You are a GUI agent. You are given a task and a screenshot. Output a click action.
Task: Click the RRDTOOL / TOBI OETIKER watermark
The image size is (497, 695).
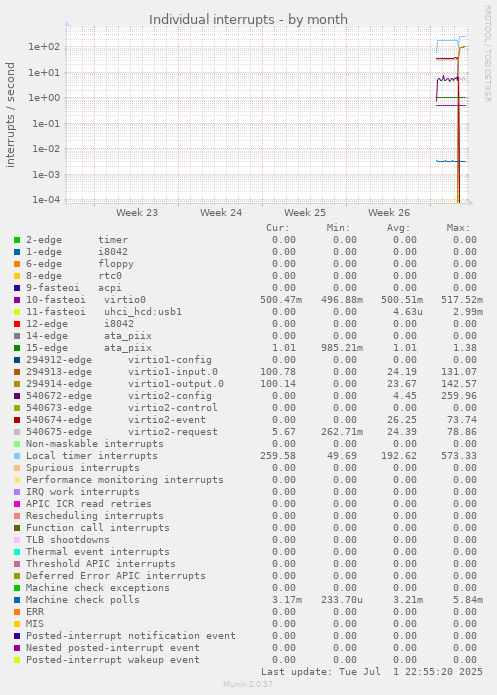pyautogui.click(x=487, y=54)
